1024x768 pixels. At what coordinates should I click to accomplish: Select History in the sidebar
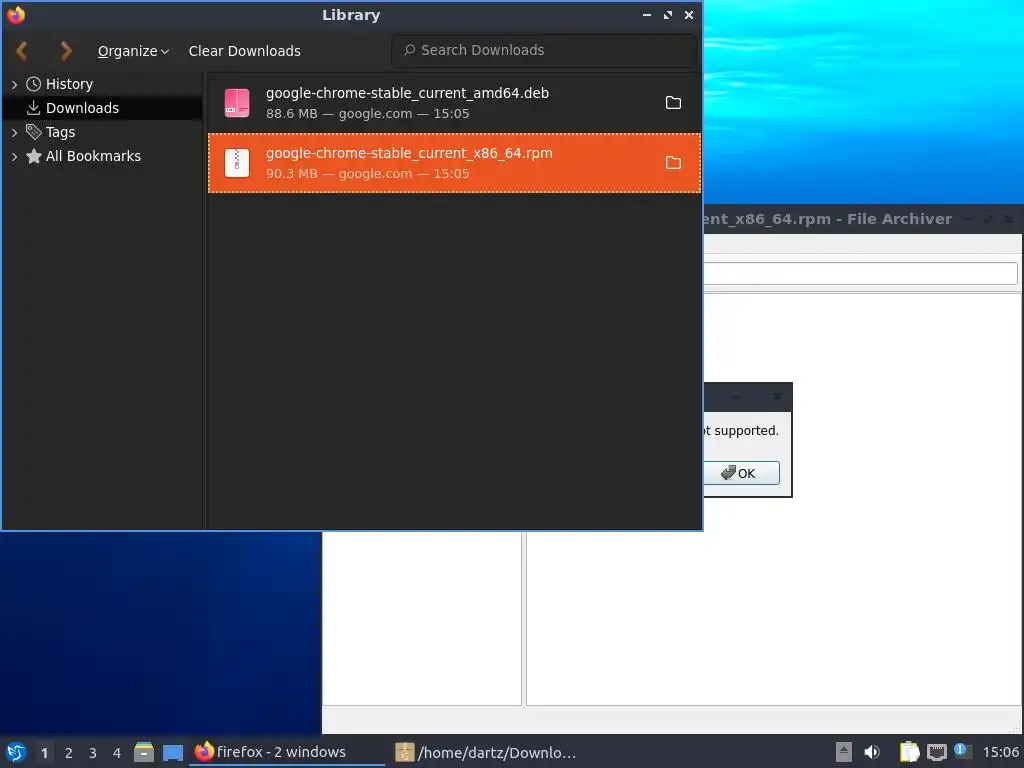point(69,84)
